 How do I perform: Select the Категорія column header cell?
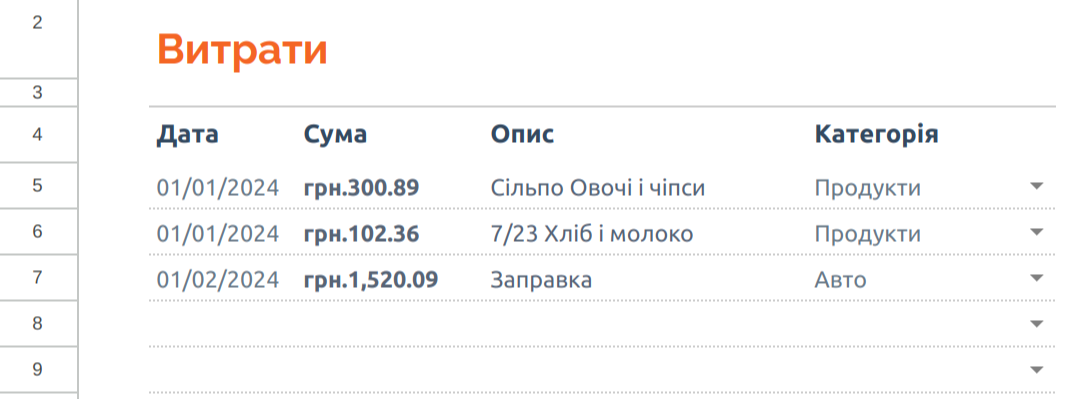(876, 135)
